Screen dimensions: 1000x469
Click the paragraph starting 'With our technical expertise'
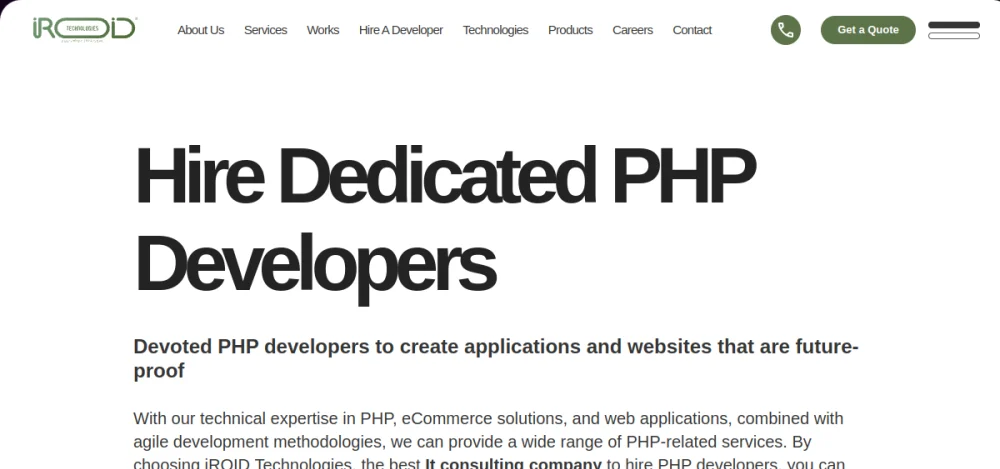click(x=489, y=440)
